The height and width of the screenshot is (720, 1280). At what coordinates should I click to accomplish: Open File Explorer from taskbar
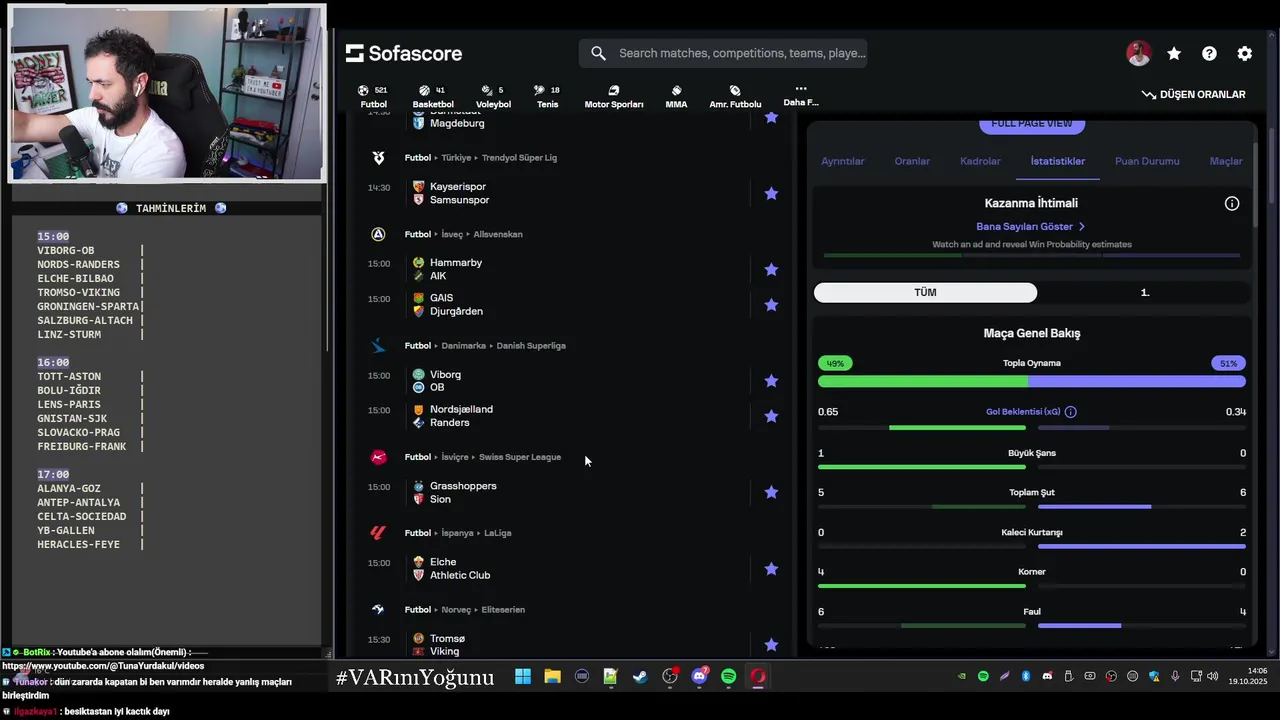pyautogui.click(x=552, y=677)
